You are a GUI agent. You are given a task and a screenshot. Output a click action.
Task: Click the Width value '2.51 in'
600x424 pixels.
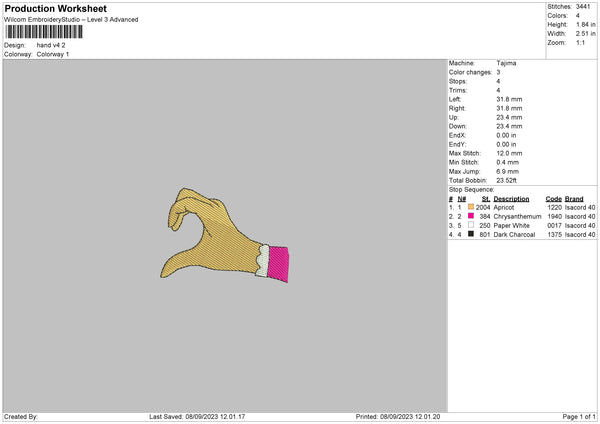click(585, 34)
